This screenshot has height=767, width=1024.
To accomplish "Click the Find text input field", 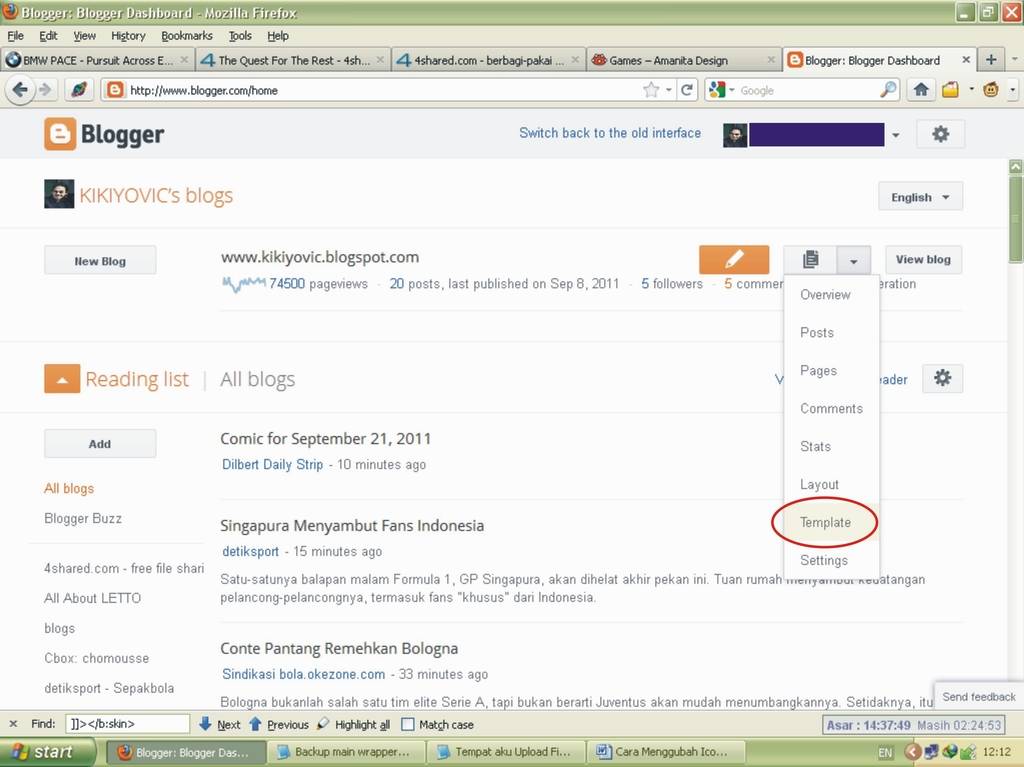I will 127,724.
